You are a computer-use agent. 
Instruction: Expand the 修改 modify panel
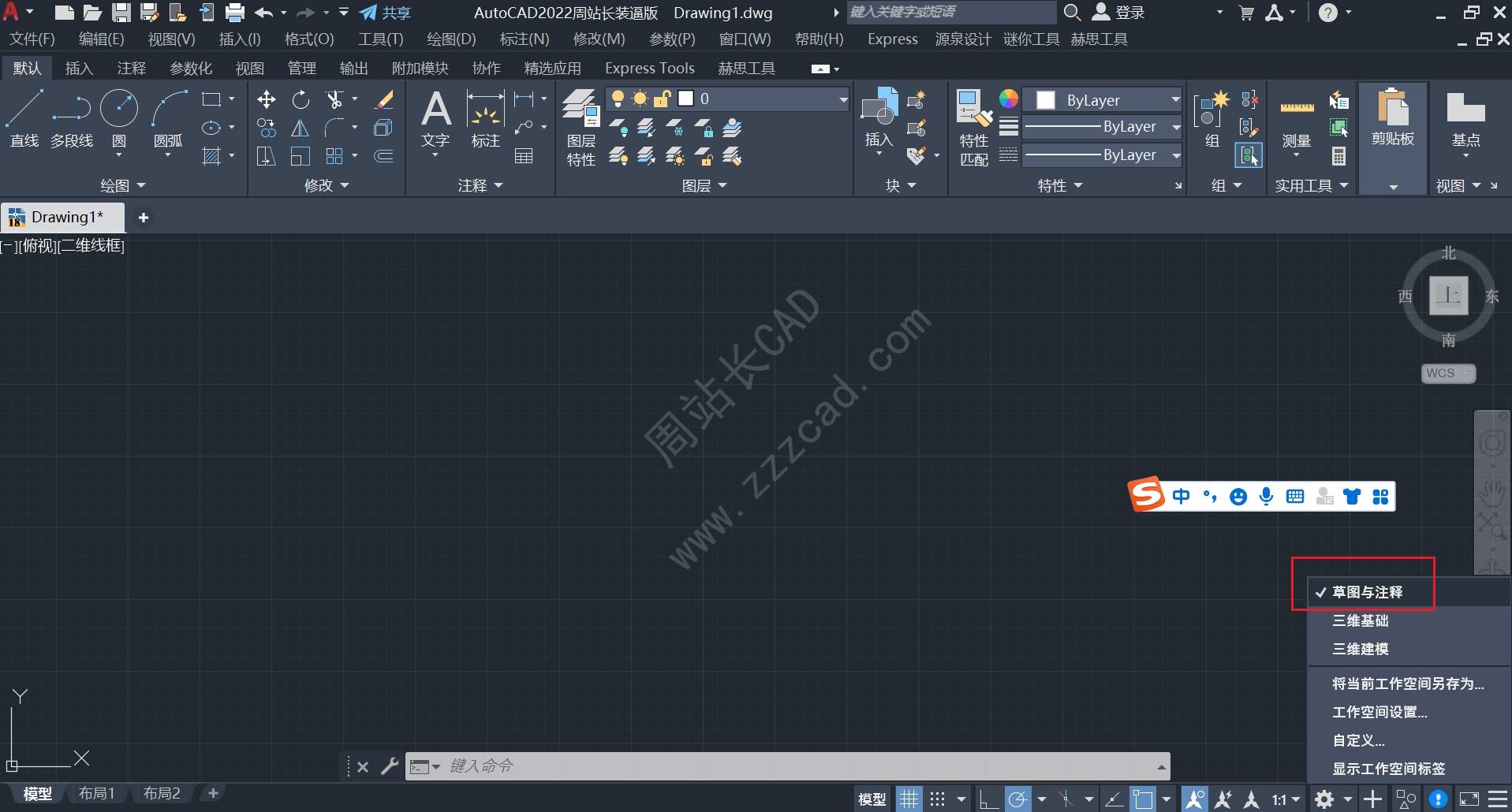tap(327, 185)
